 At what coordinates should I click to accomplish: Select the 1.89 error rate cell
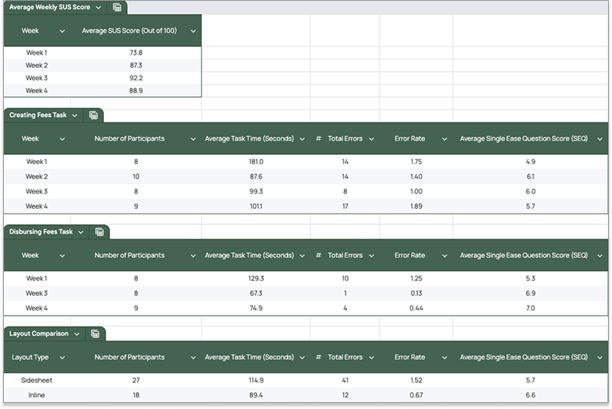click(x=416, y=206)
